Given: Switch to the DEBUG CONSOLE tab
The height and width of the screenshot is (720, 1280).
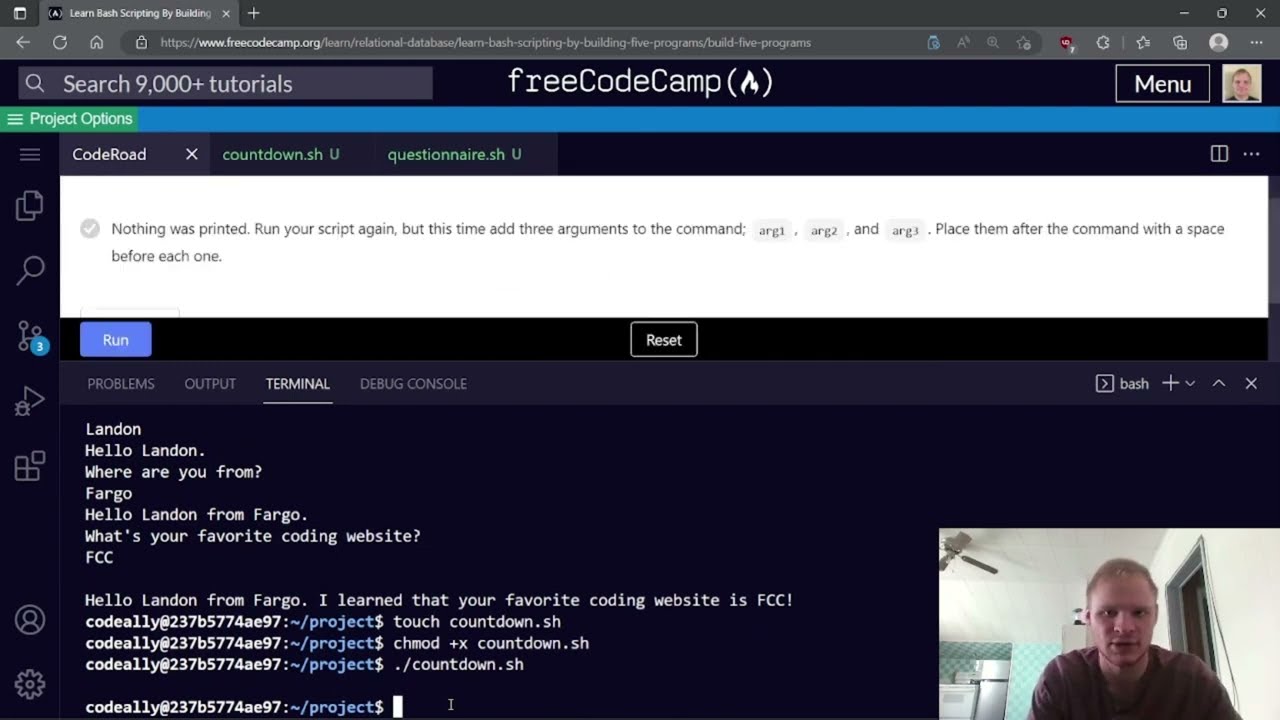Looking at the screenshot, I should click(x=413, y=383).
